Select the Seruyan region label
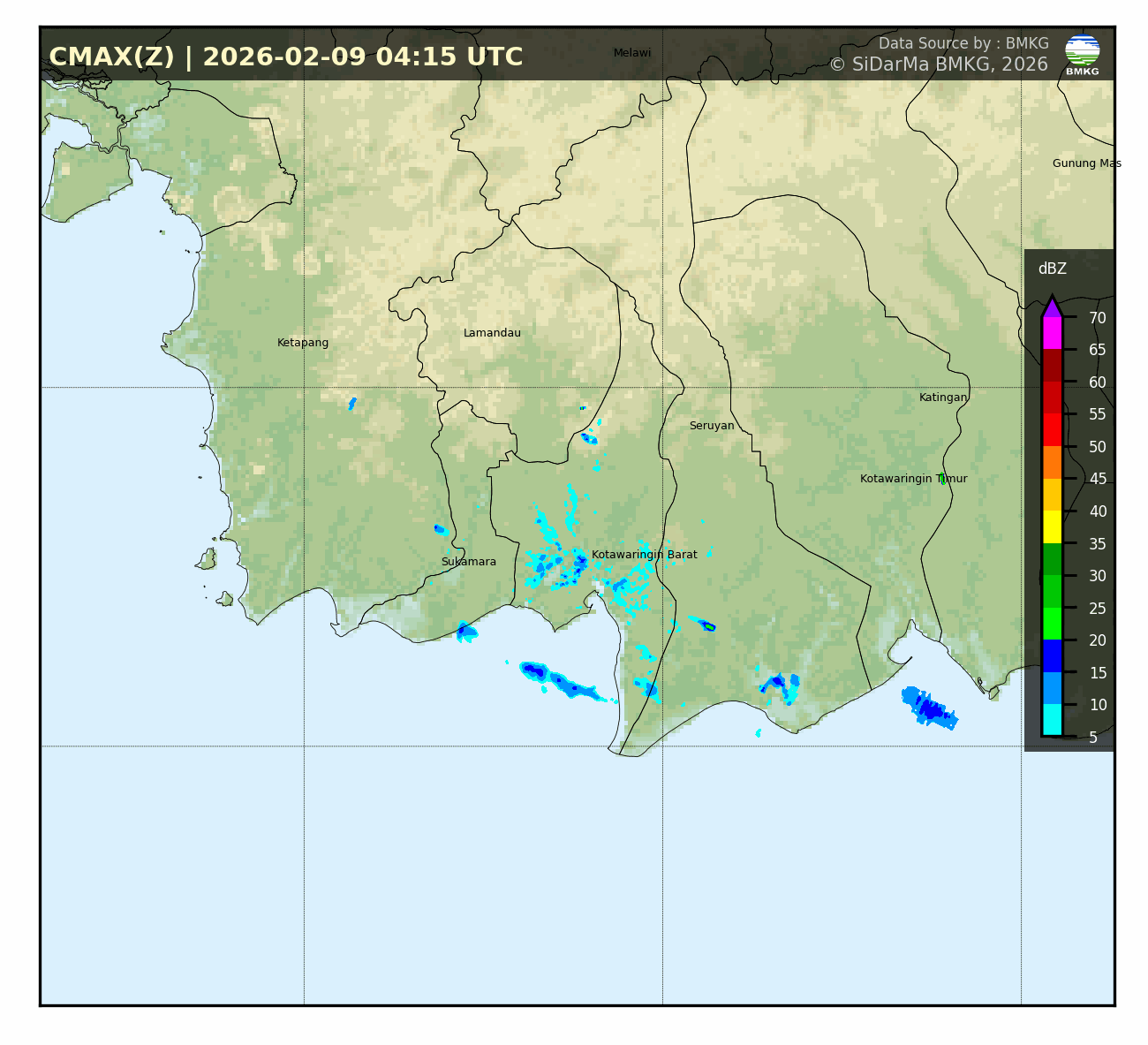 [x=712, y=426]
